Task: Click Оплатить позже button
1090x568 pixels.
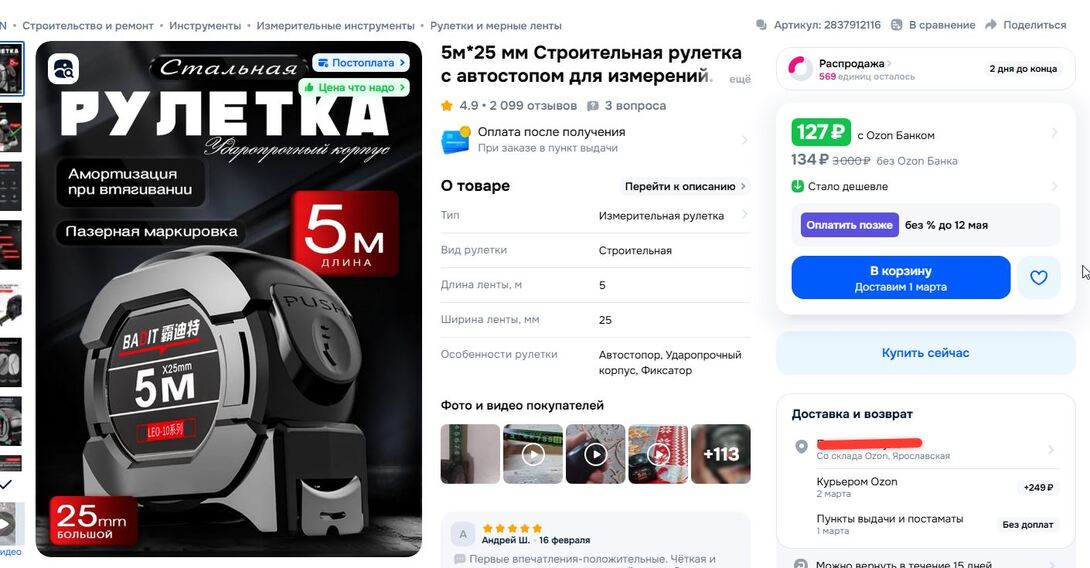Action: pos(849,225)
